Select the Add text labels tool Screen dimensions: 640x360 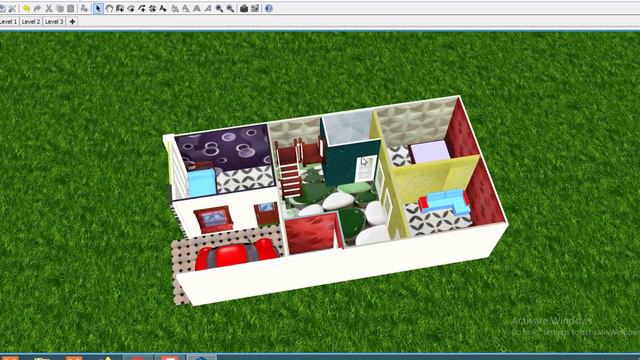pos(163,8)
